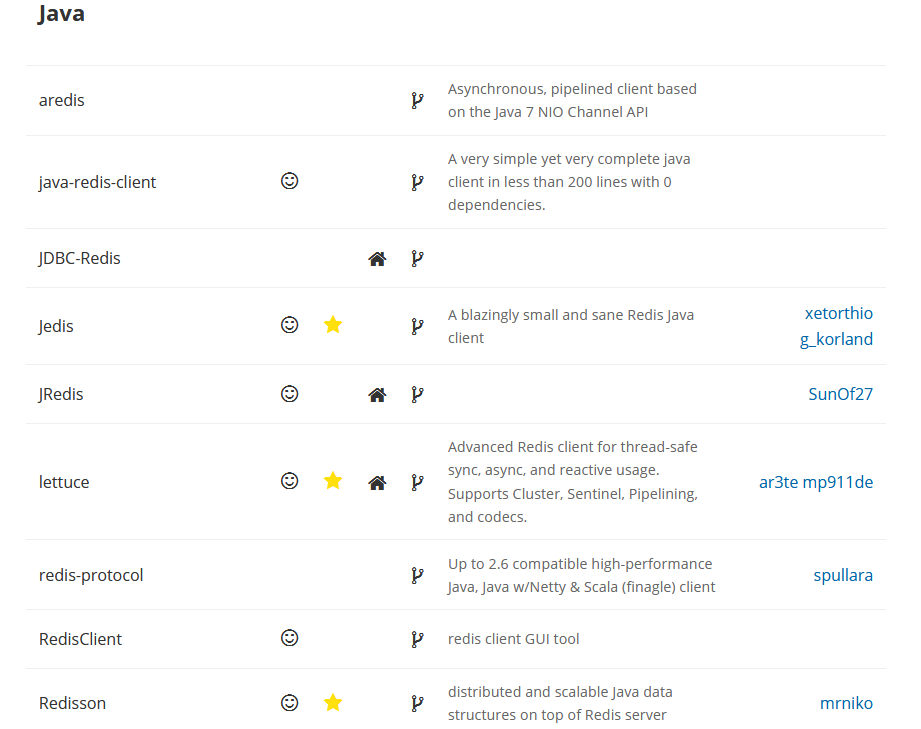Click the lettuce homepage house icon
Image resolution: width=921 pixels, height=729 pixels.
point(377,483)
